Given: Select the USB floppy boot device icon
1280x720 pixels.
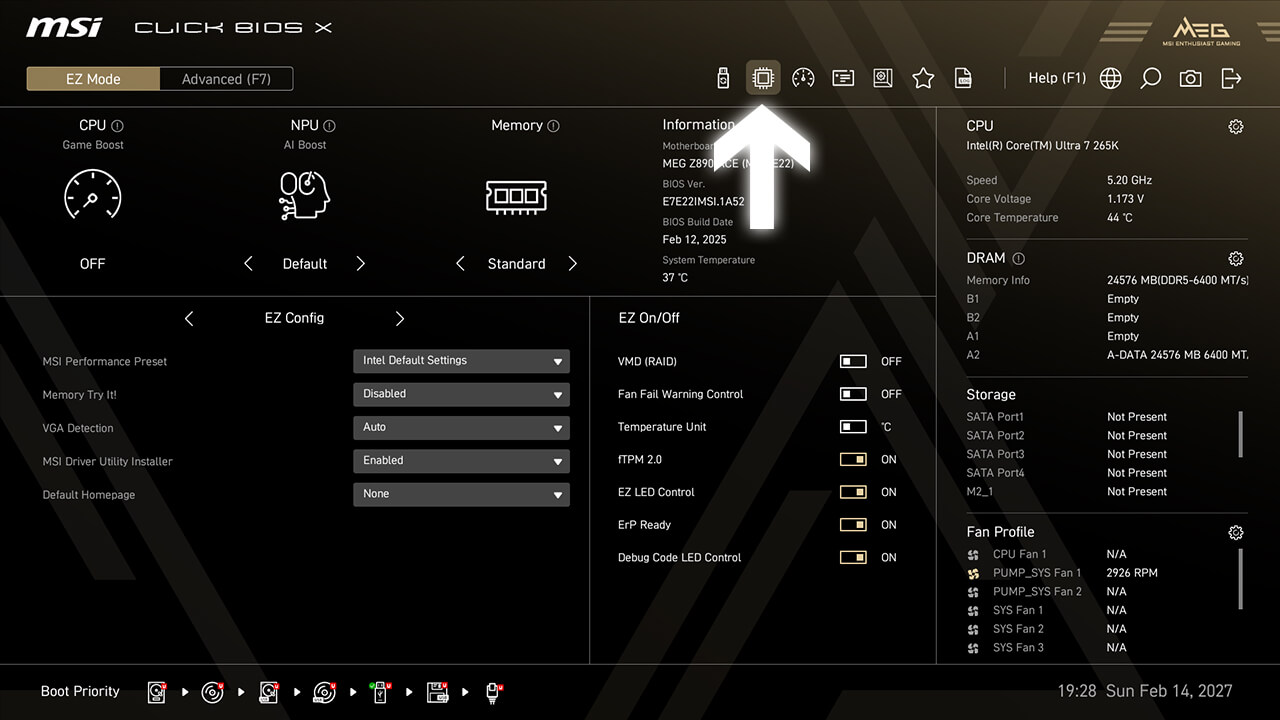Looking at the screenshot, I should [x=438, y=691].
